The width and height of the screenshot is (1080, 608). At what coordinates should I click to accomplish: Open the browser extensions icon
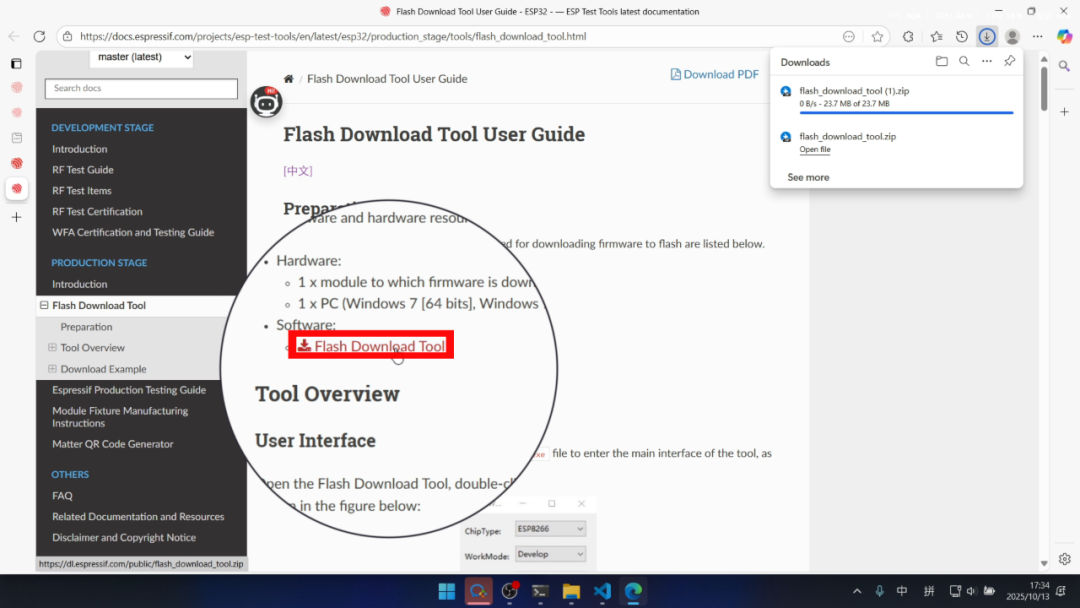[x=908, y=37]
